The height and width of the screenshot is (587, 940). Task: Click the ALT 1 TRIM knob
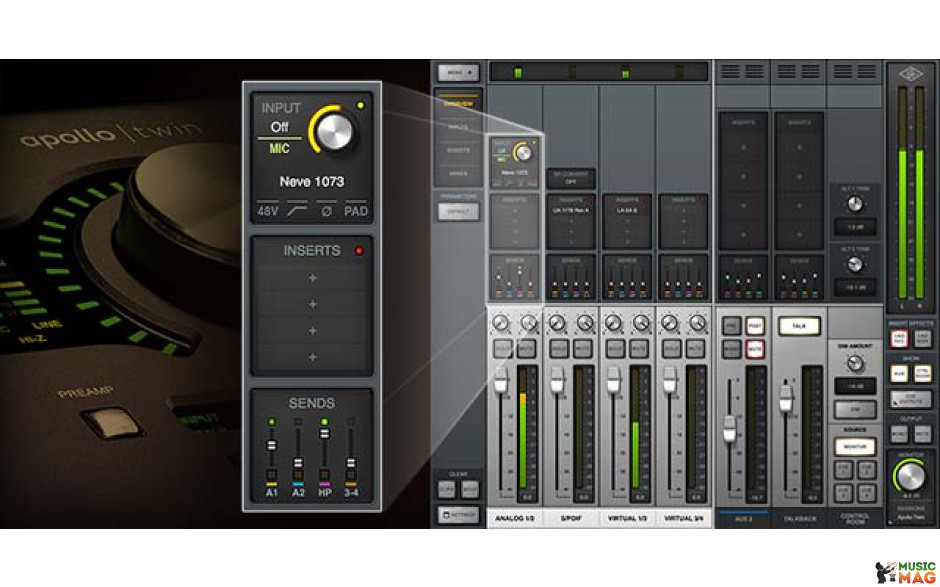[x=855, y=204]
